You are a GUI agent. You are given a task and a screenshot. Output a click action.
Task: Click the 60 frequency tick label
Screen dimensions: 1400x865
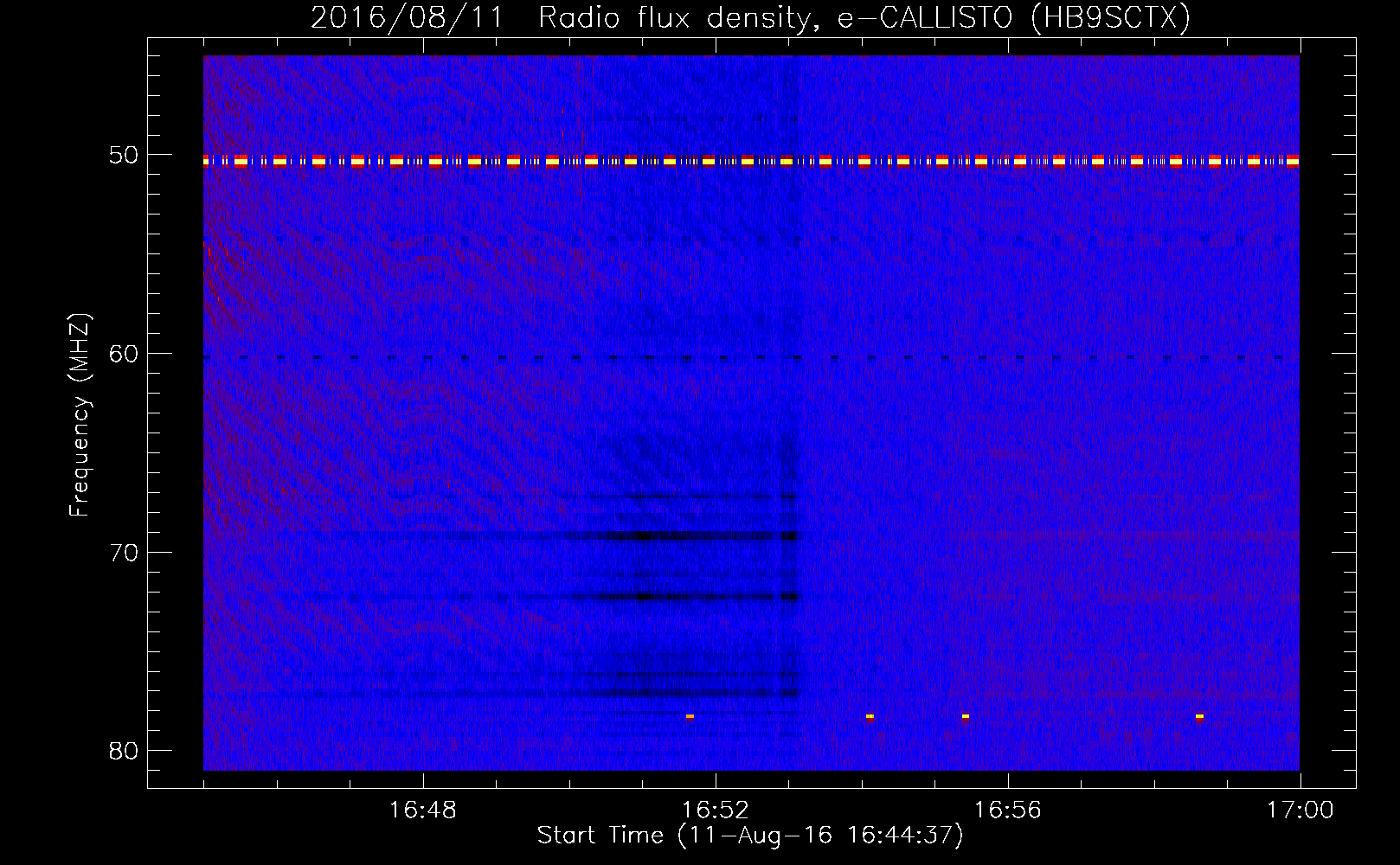coord(124,354)
